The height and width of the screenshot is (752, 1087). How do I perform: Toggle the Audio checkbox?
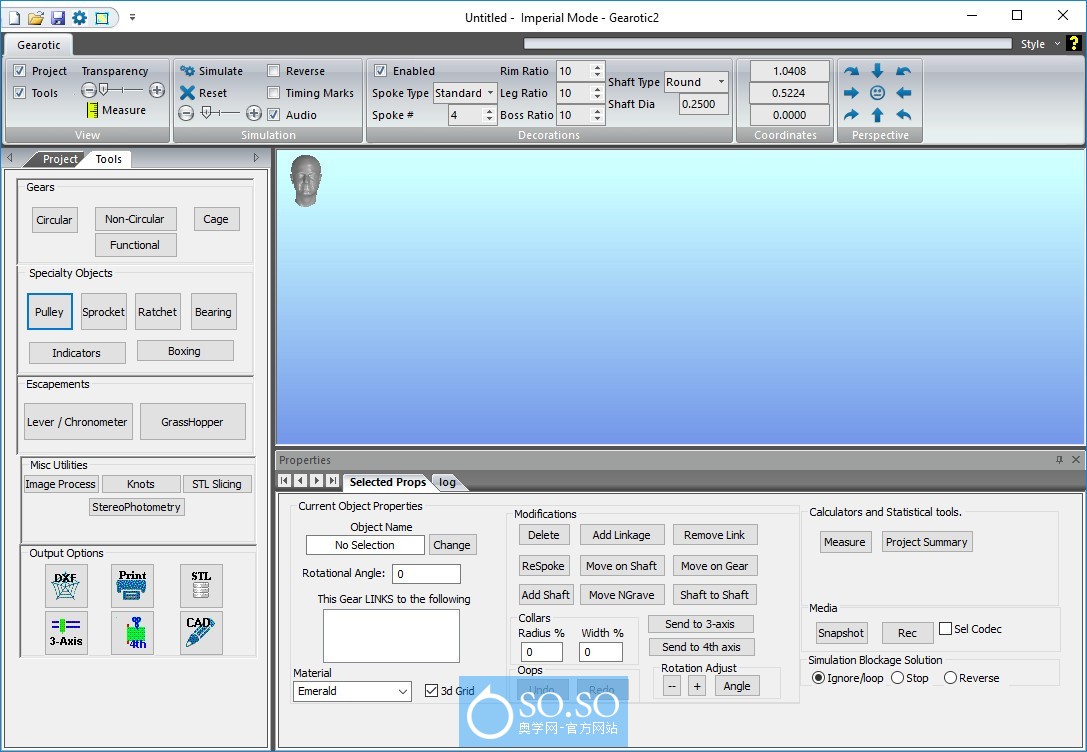pyautogui.click(x=274, y=115)
